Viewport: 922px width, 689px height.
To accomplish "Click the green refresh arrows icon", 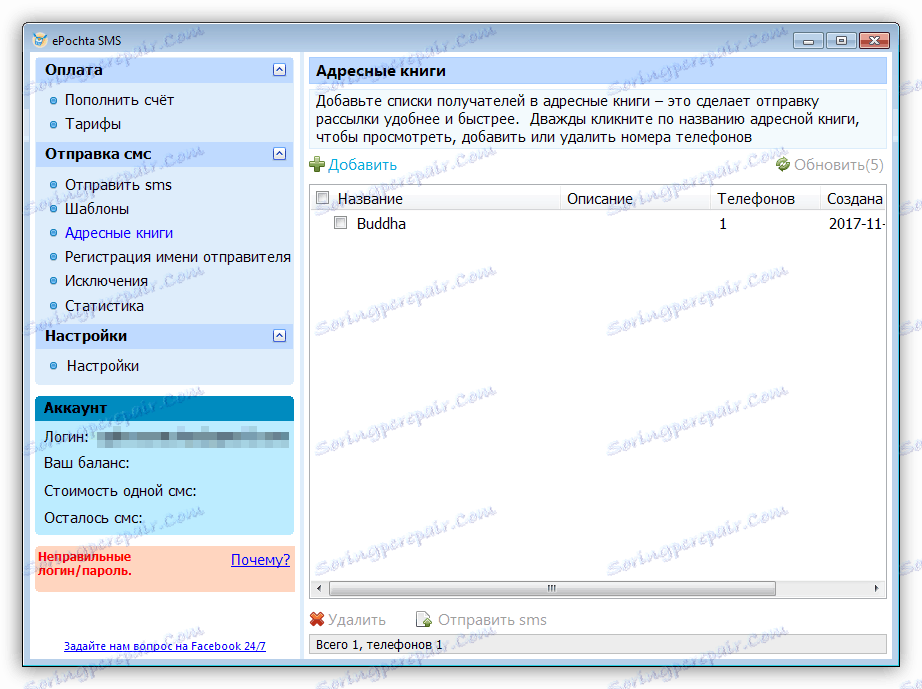I will click(x=783, y=165).
